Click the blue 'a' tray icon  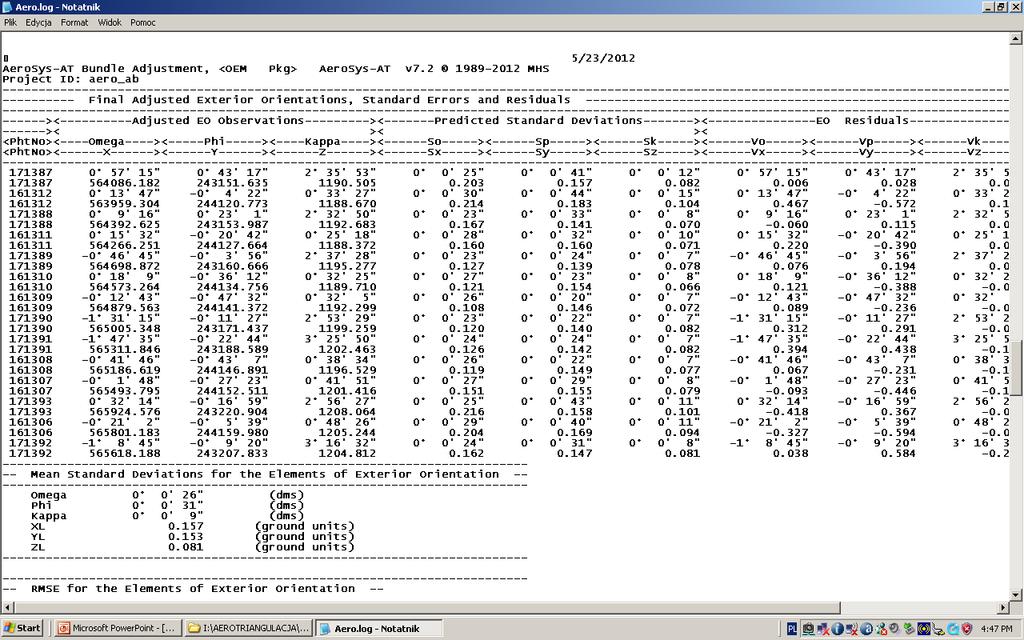(x=867, y=629)
